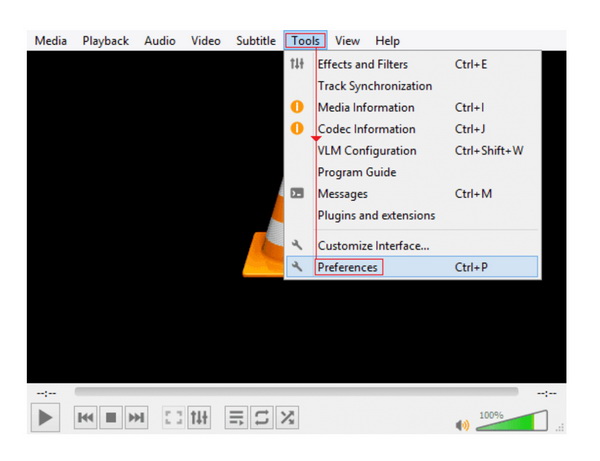
Task: Toggle loop repeat mode
Action: pos(262,417)
